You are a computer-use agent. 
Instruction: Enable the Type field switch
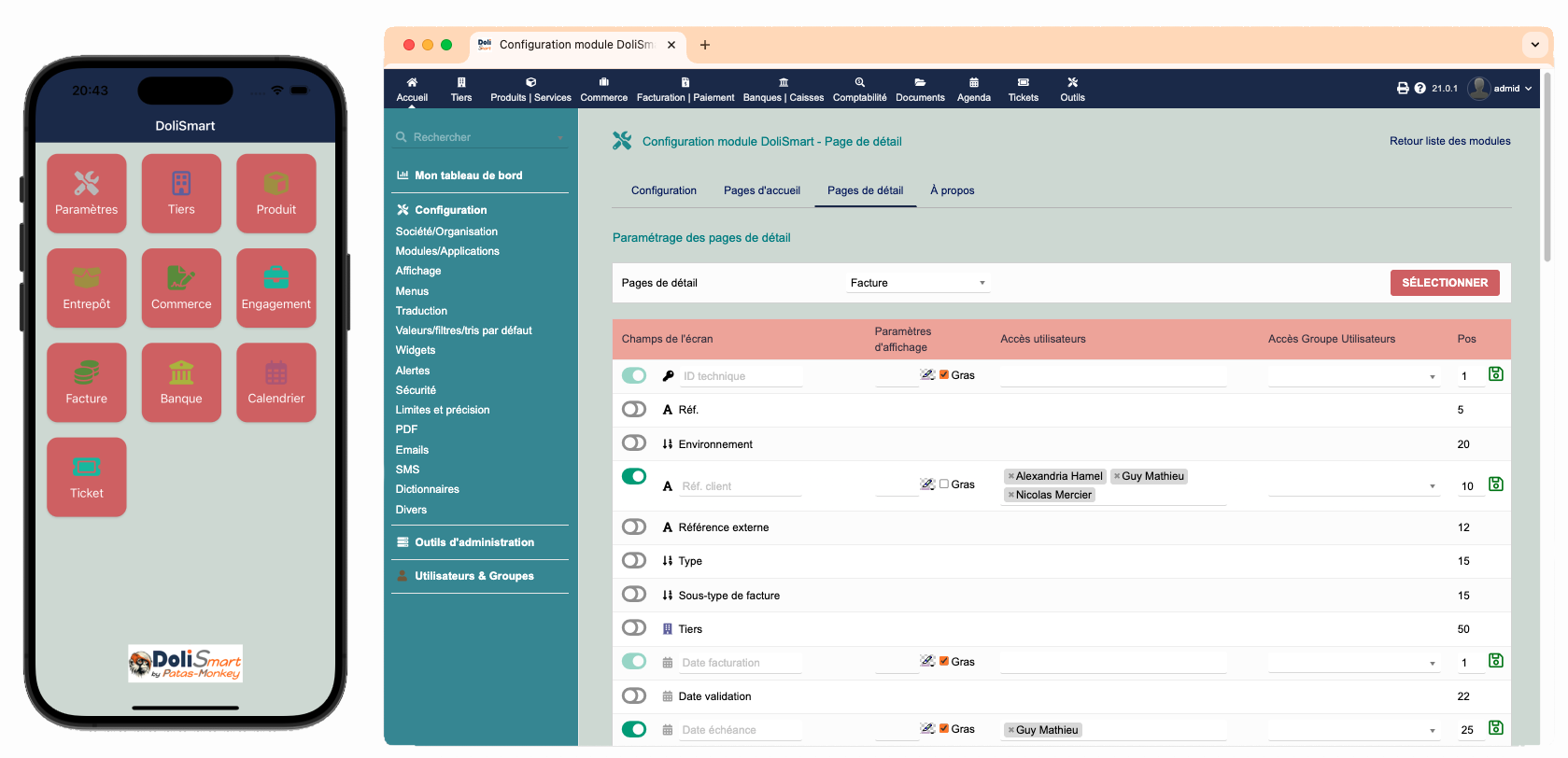click(634, 560)
